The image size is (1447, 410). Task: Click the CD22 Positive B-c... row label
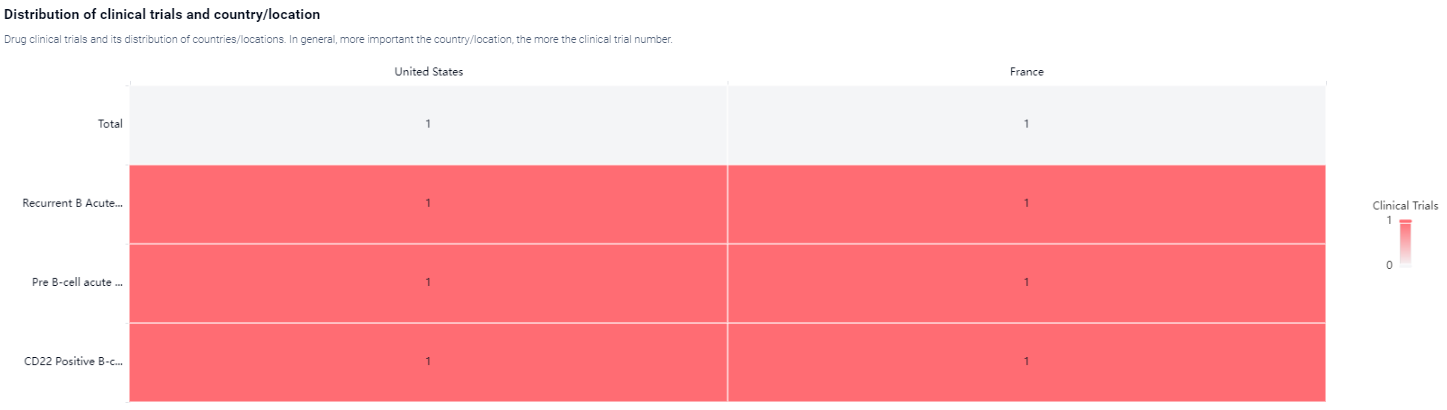pos(73,361)
